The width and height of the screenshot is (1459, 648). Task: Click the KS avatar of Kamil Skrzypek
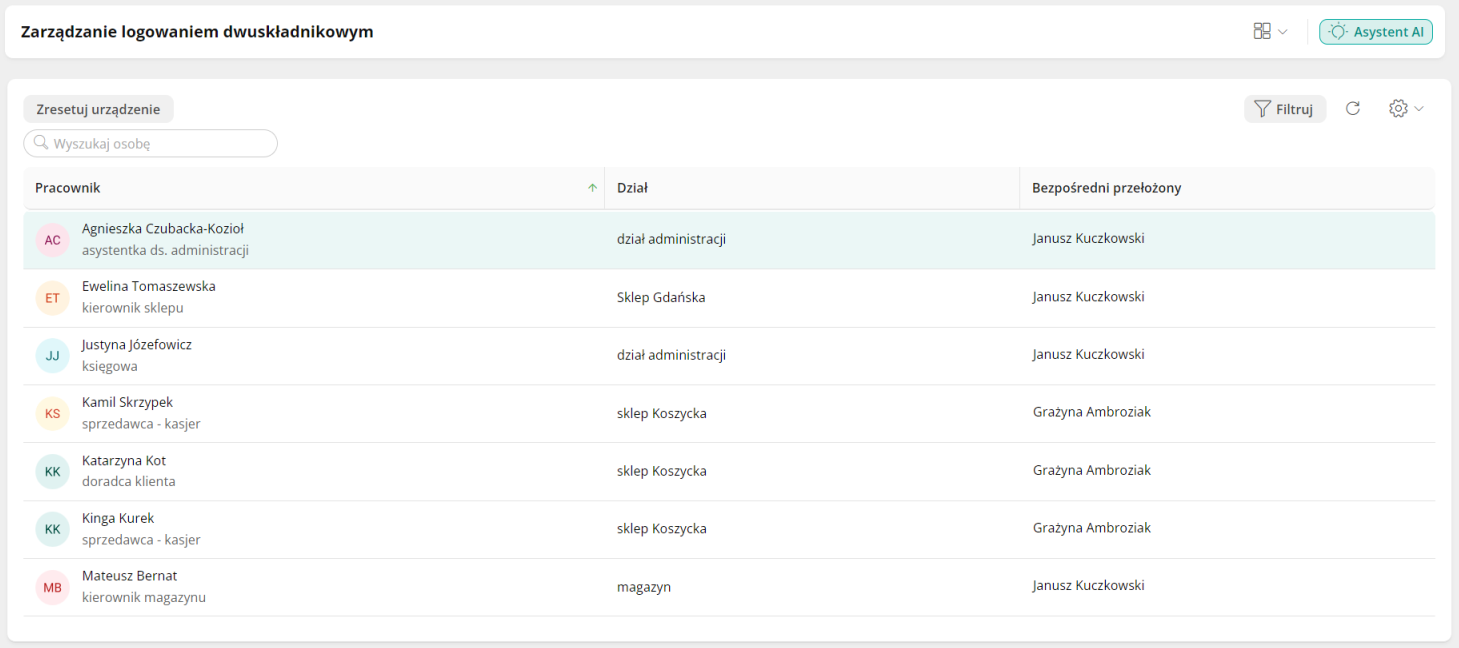[x=53, y=414]
